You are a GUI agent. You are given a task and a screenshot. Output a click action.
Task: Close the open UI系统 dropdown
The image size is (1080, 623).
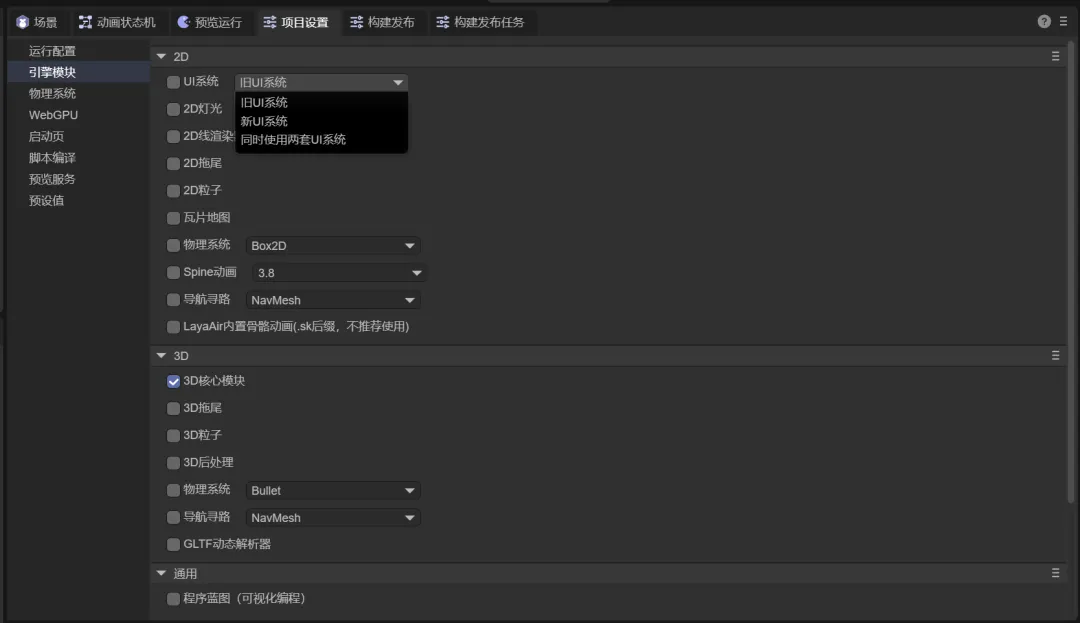(x=322, y=83)
